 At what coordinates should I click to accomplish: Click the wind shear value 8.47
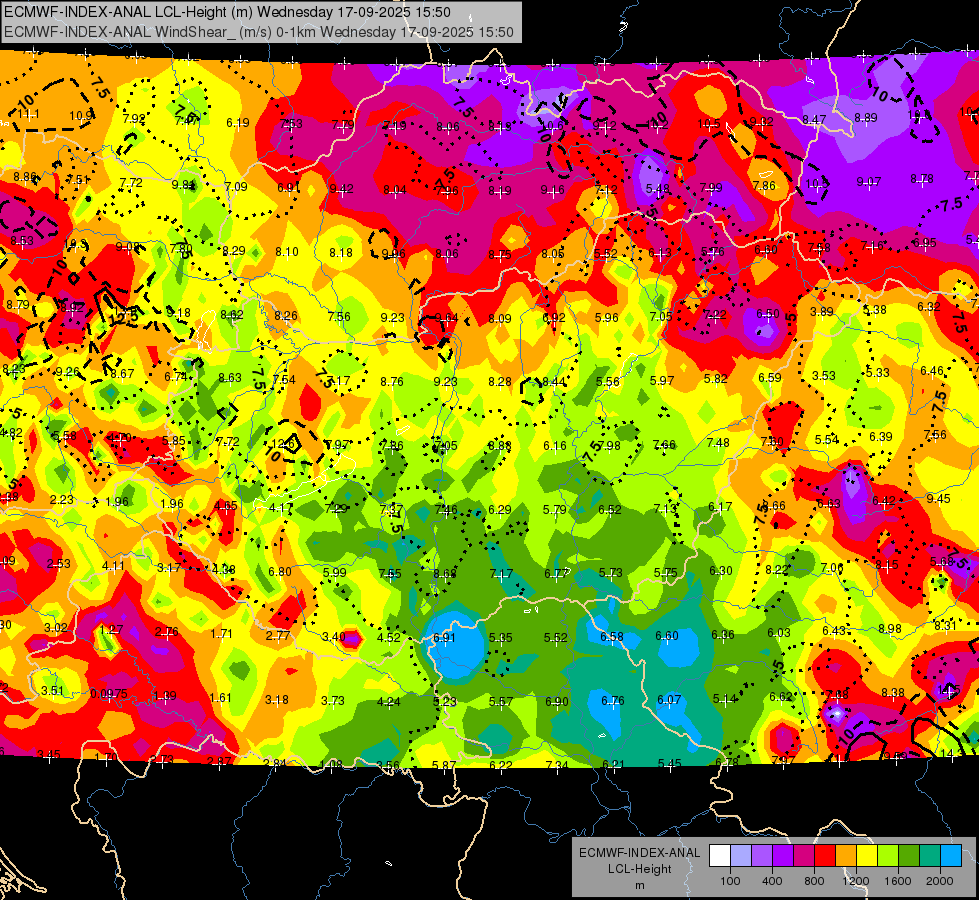click(814, 119)
